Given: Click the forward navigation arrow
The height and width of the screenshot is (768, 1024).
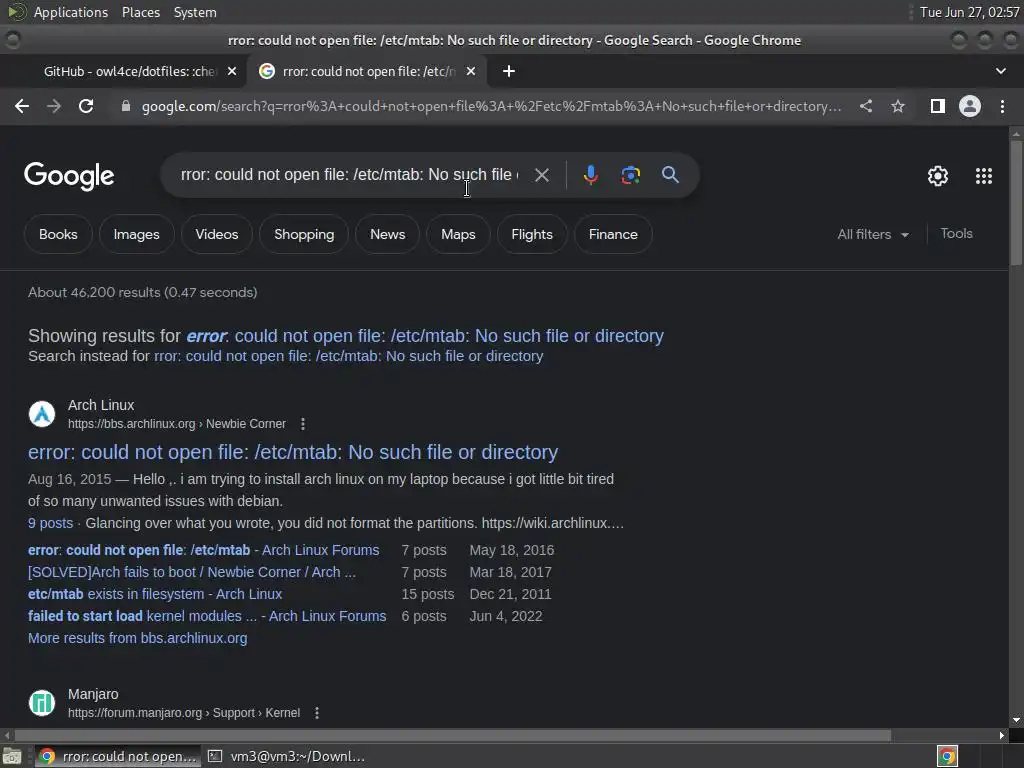Looking at the screenshot, I should pyautogui.click(x=54, y=106).
